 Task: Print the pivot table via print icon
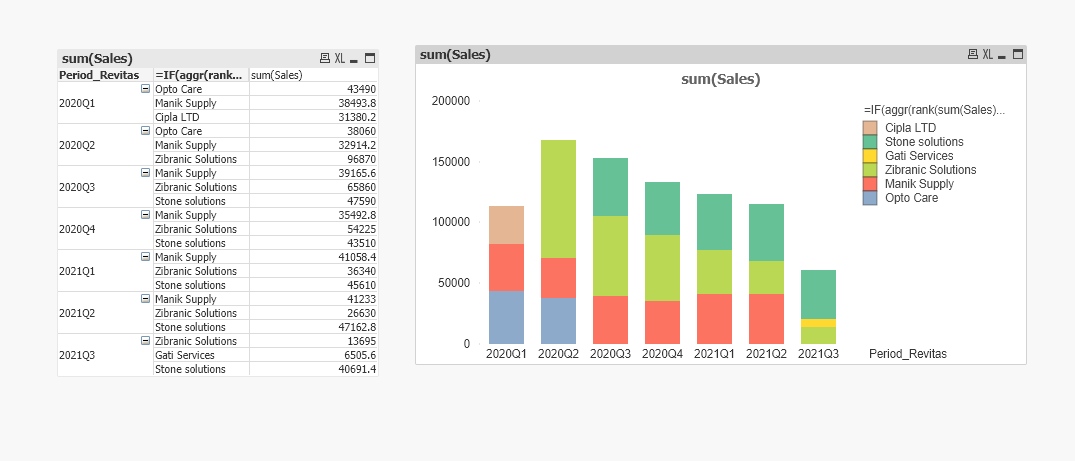(325, 58)
